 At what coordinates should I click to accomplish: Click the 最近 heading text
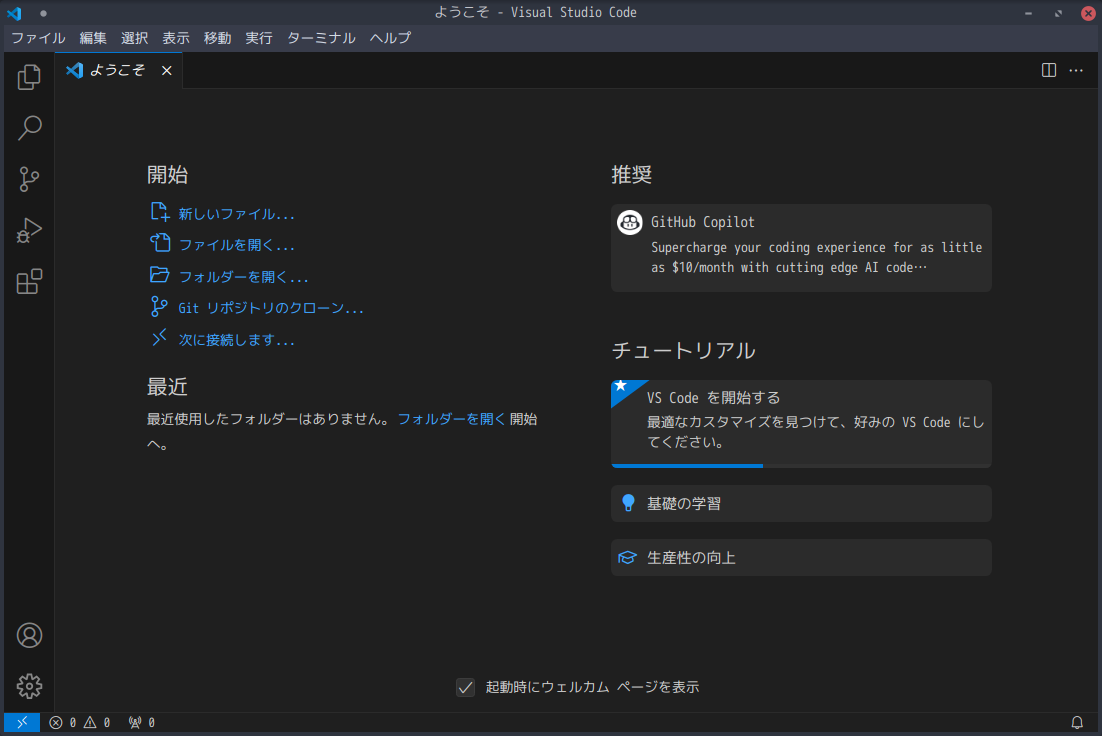click(167, 387)
